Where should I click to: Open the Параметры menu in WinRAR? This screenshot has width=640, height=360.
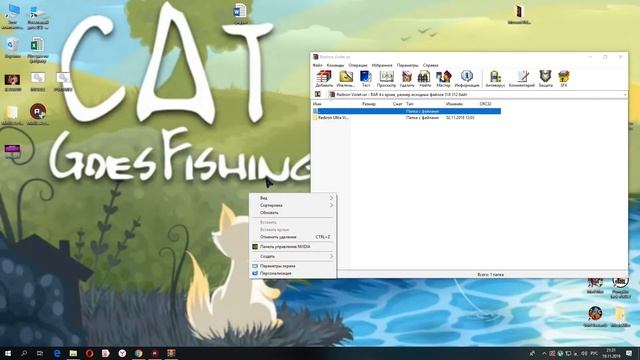tap(407, 65)
